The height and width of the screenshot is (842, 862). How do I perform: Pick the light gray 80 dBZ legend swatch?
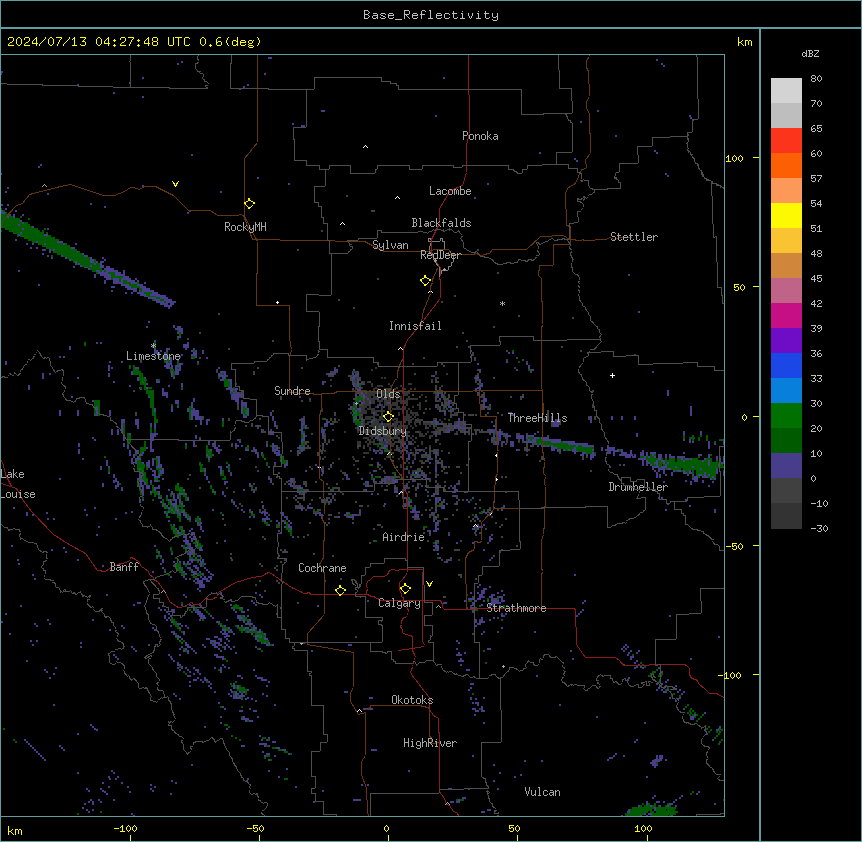click(x=786, y=91)
